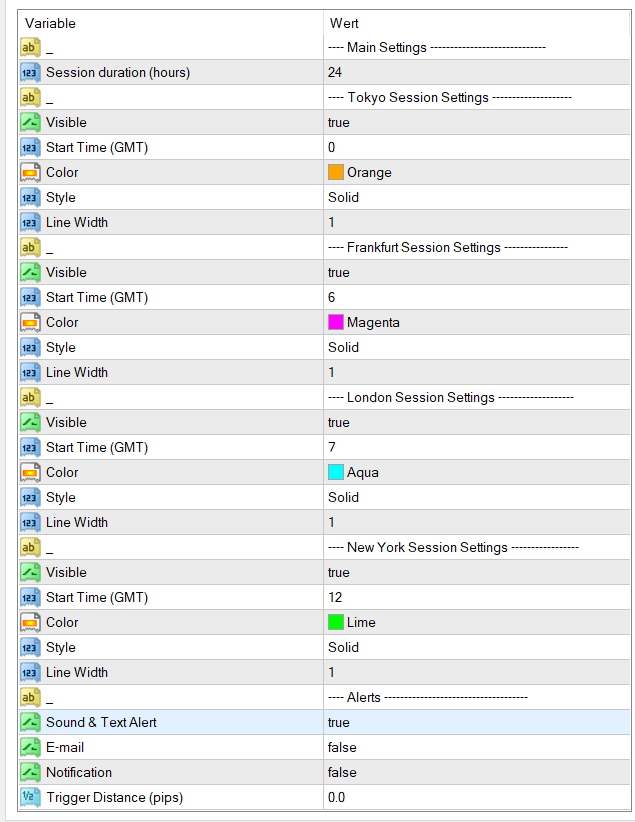Click the Lime color swatch for New York
This screenshot has width=635, height=822.
[x=336, y=622]
